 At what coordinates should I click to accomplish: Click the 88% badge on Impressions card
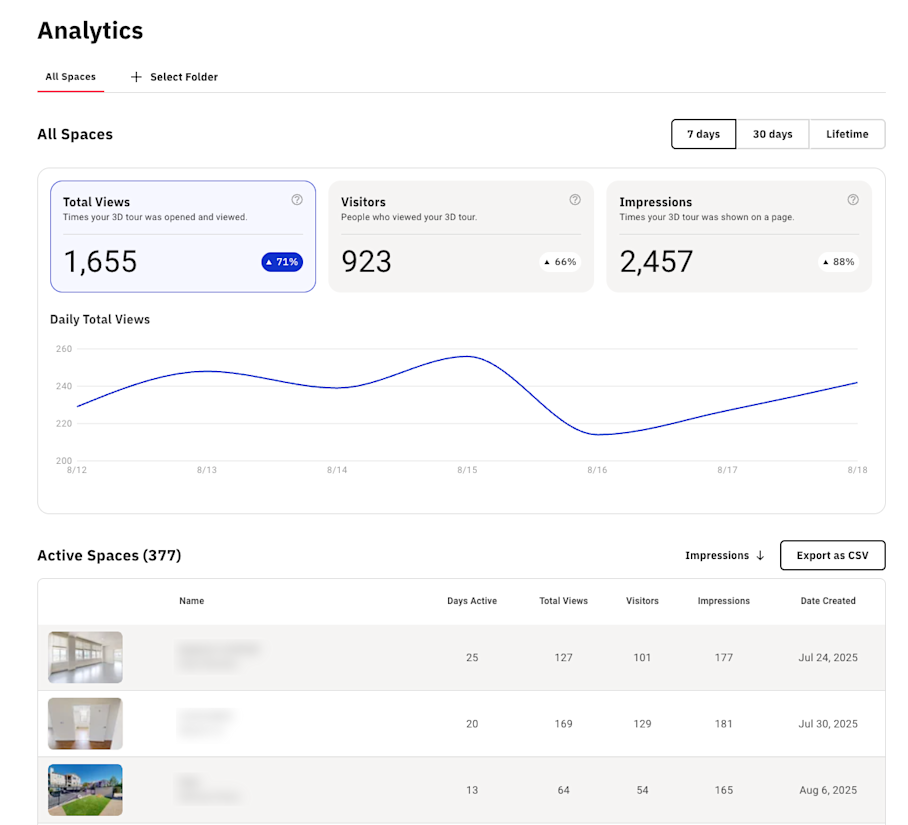tap(838, 262)
